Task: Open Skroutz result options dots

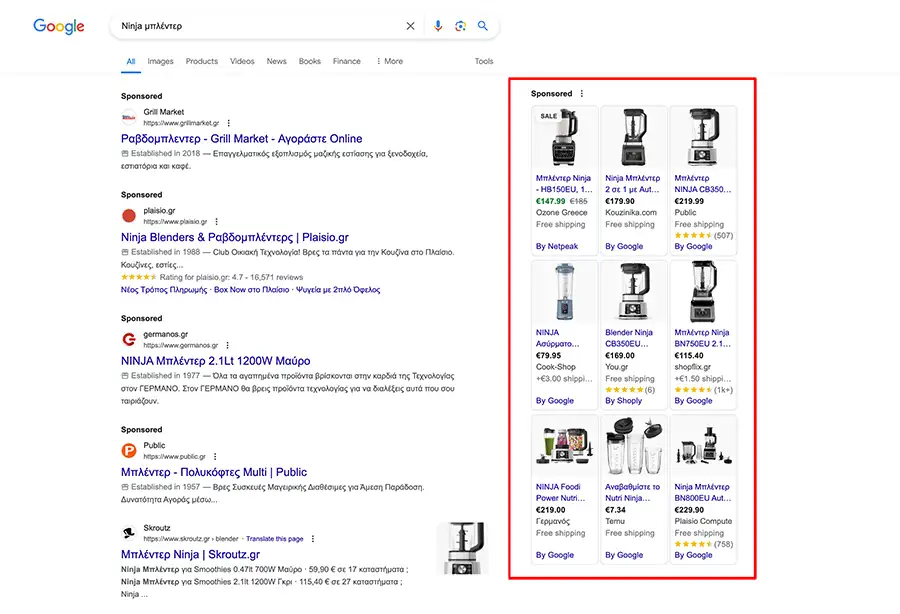Action: click(x=313, y=539)
